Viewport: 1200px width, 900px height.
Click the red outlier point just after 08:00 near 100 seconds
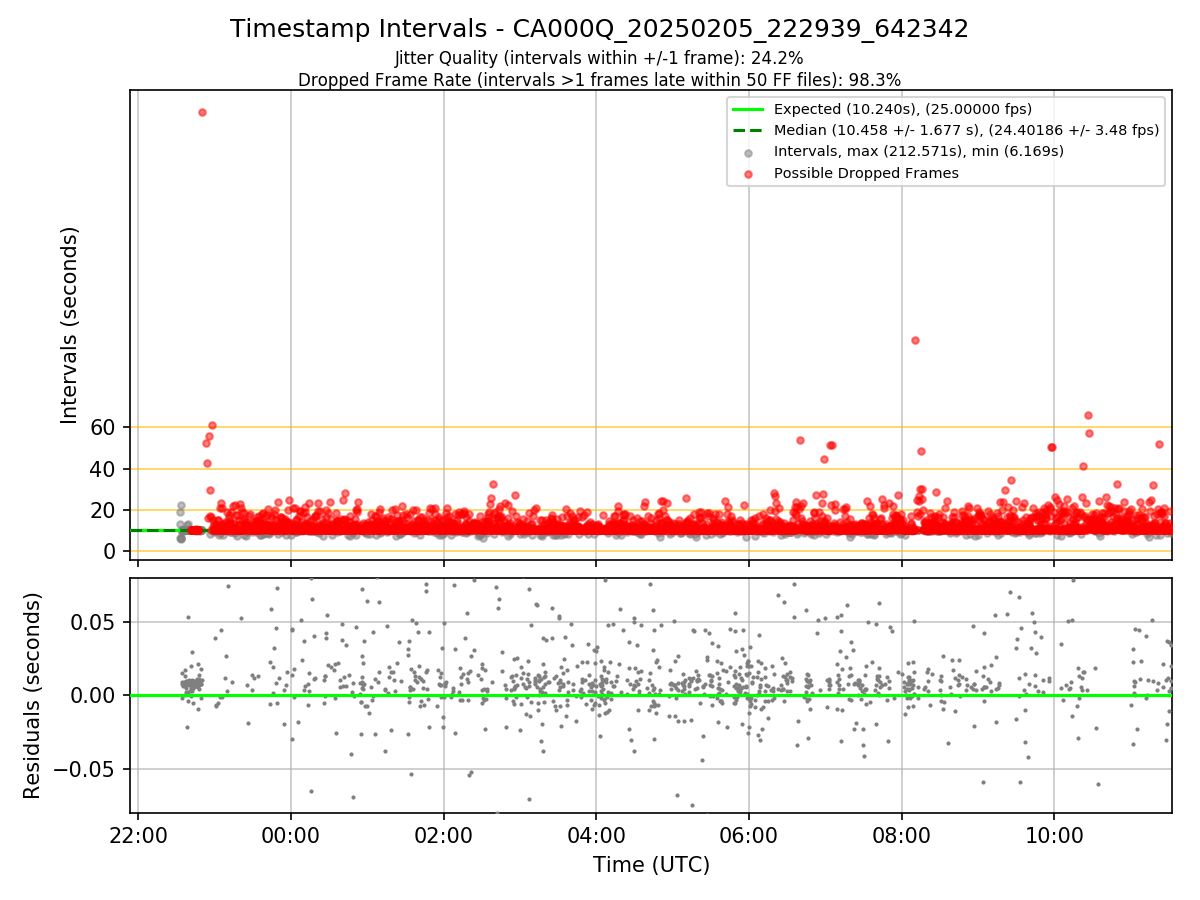pyautogui.click(x=915, y=340)
